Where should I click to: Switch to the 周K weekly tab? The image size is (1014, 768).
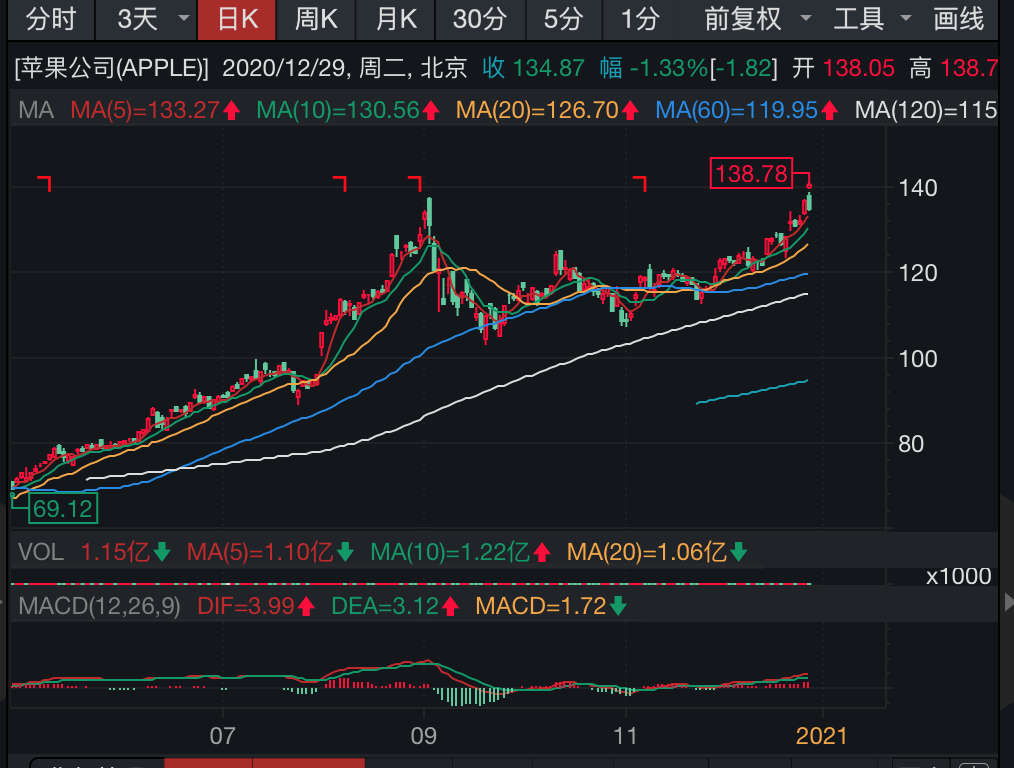(316, 19)
